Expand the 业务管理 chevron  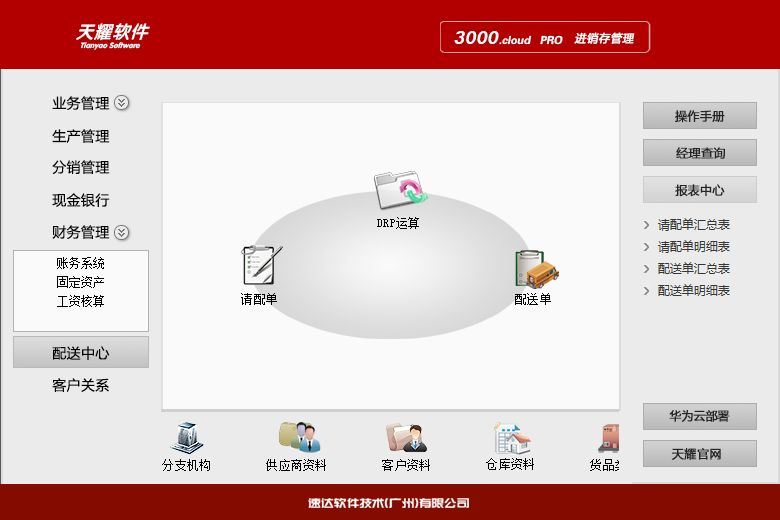coord(121,103)
